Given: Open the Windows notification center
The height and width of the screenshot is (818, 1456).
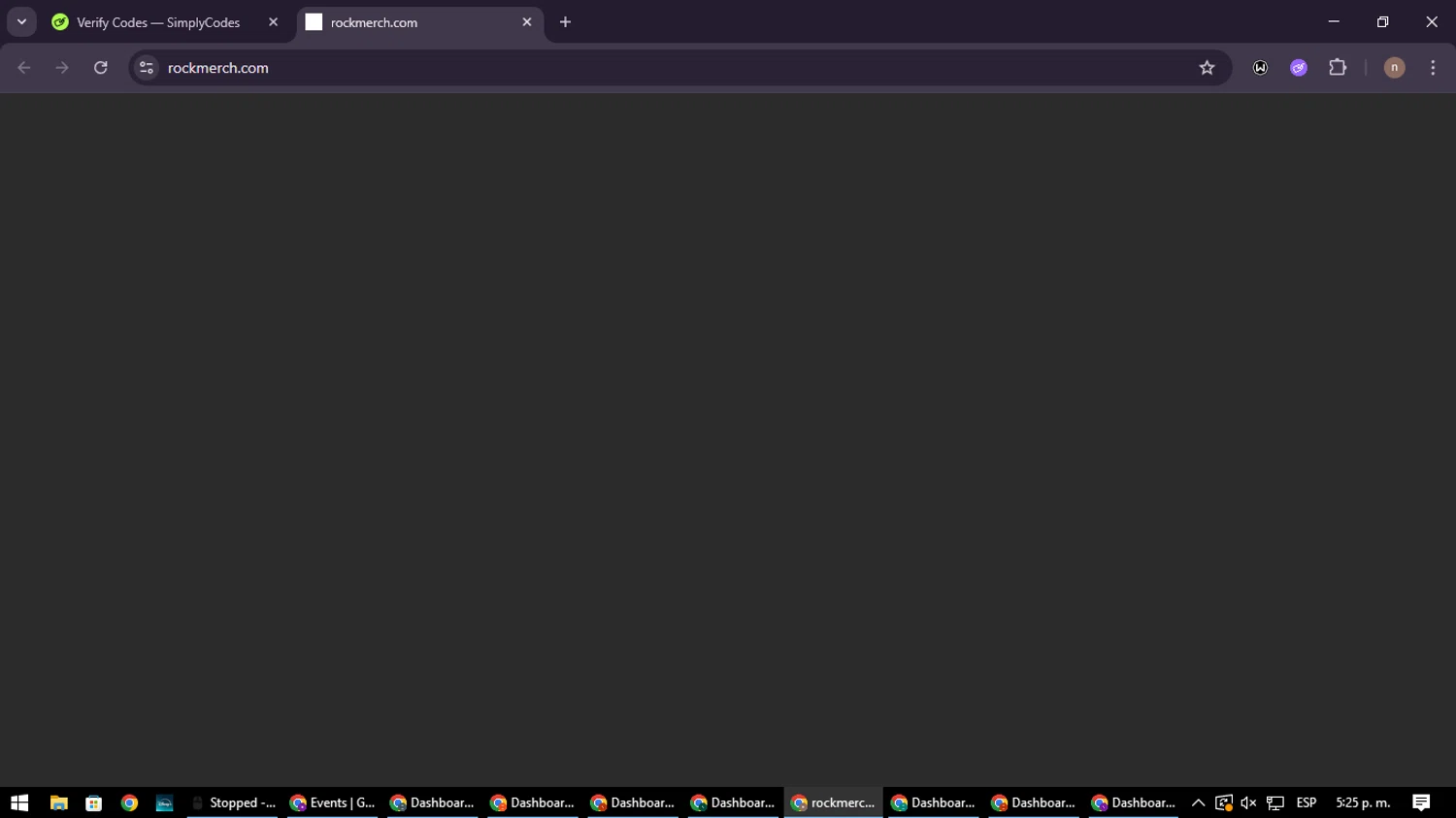Looking at the screenshot, I should 1421,802.
